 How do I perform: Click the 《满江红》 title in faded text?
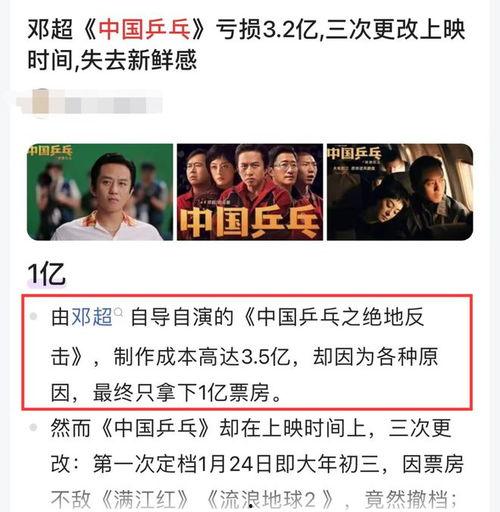pos(144,500)
